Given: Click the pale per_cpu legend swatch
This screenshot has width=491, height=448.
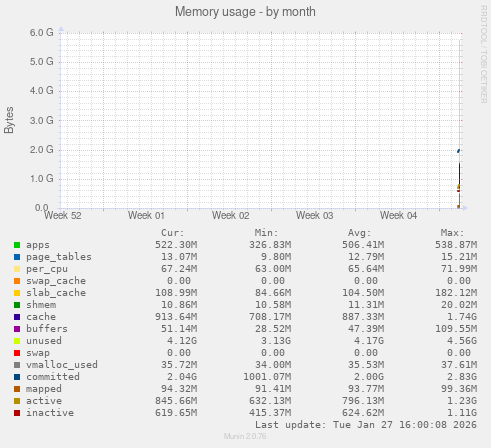Looking at the screenshot, I should pyautogui.click(x=17, y=269).
